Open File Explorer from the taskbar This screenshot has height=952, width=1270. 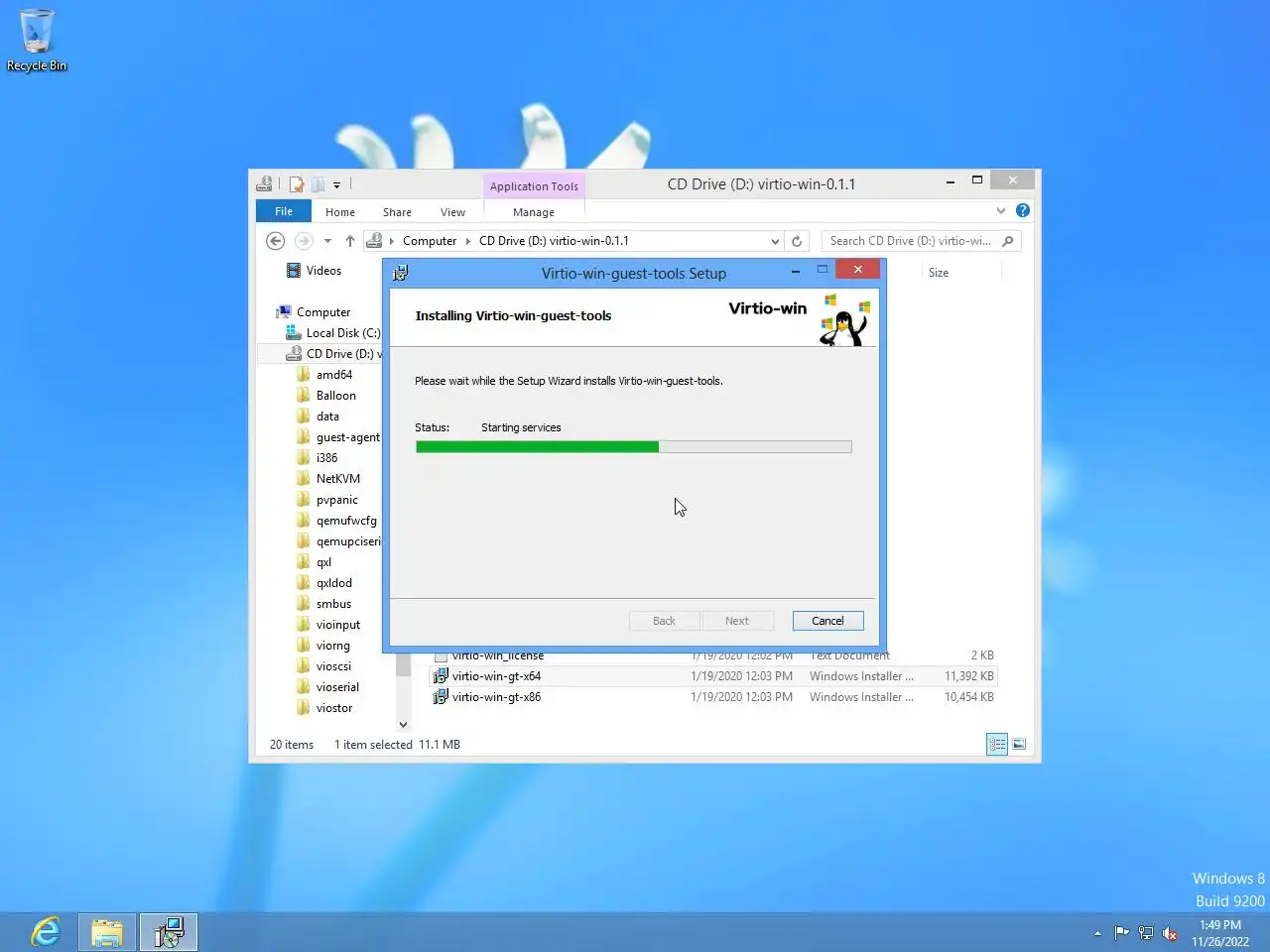107,932
